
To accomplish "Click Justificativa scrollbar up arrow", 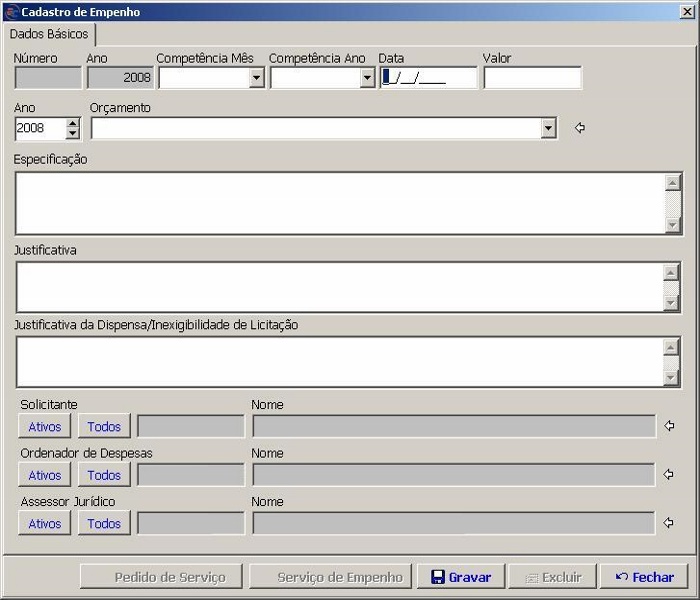I will pyautogui.click(x=671, y=272).
